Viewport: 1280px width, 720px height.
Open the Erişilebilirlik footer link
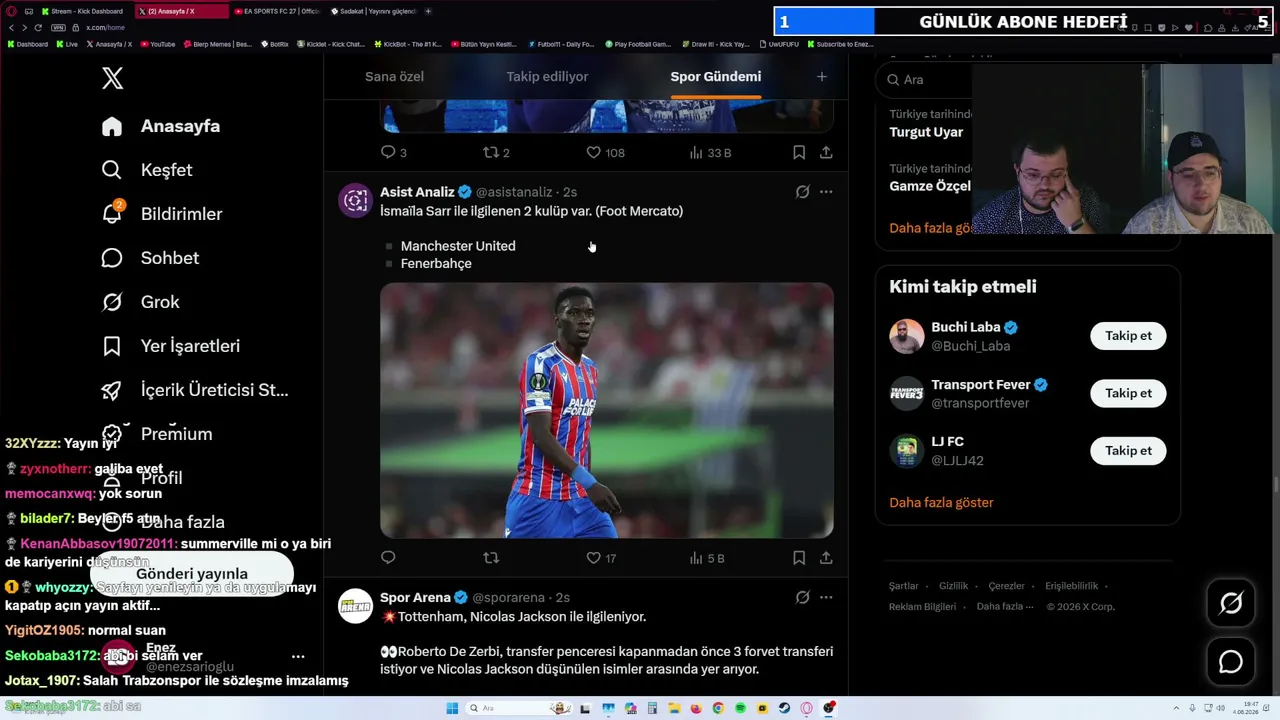(1072, 586)
